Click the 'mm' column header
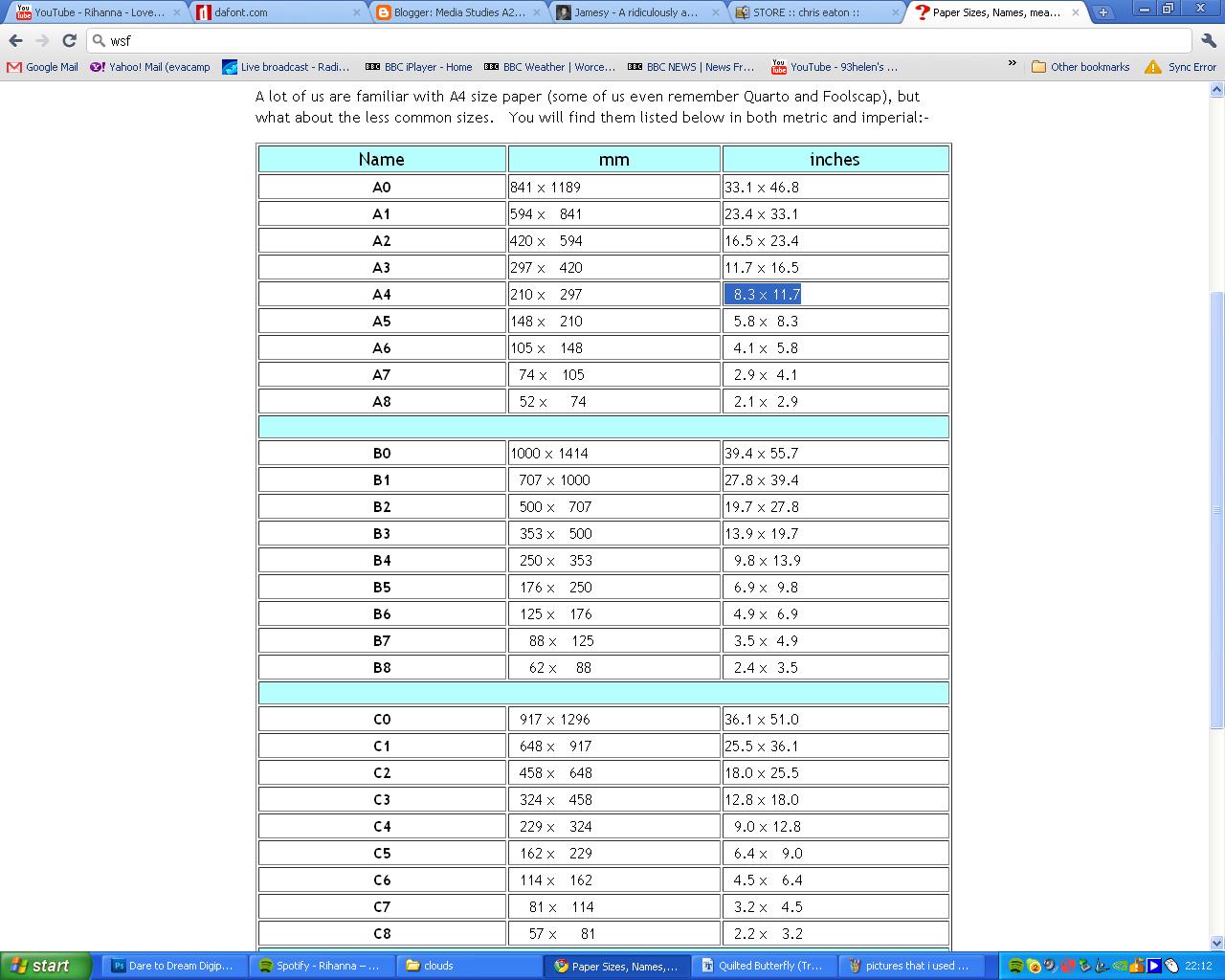Viewport: 1225px width, 980px height. pyautogui.click(x=613, y=159)
